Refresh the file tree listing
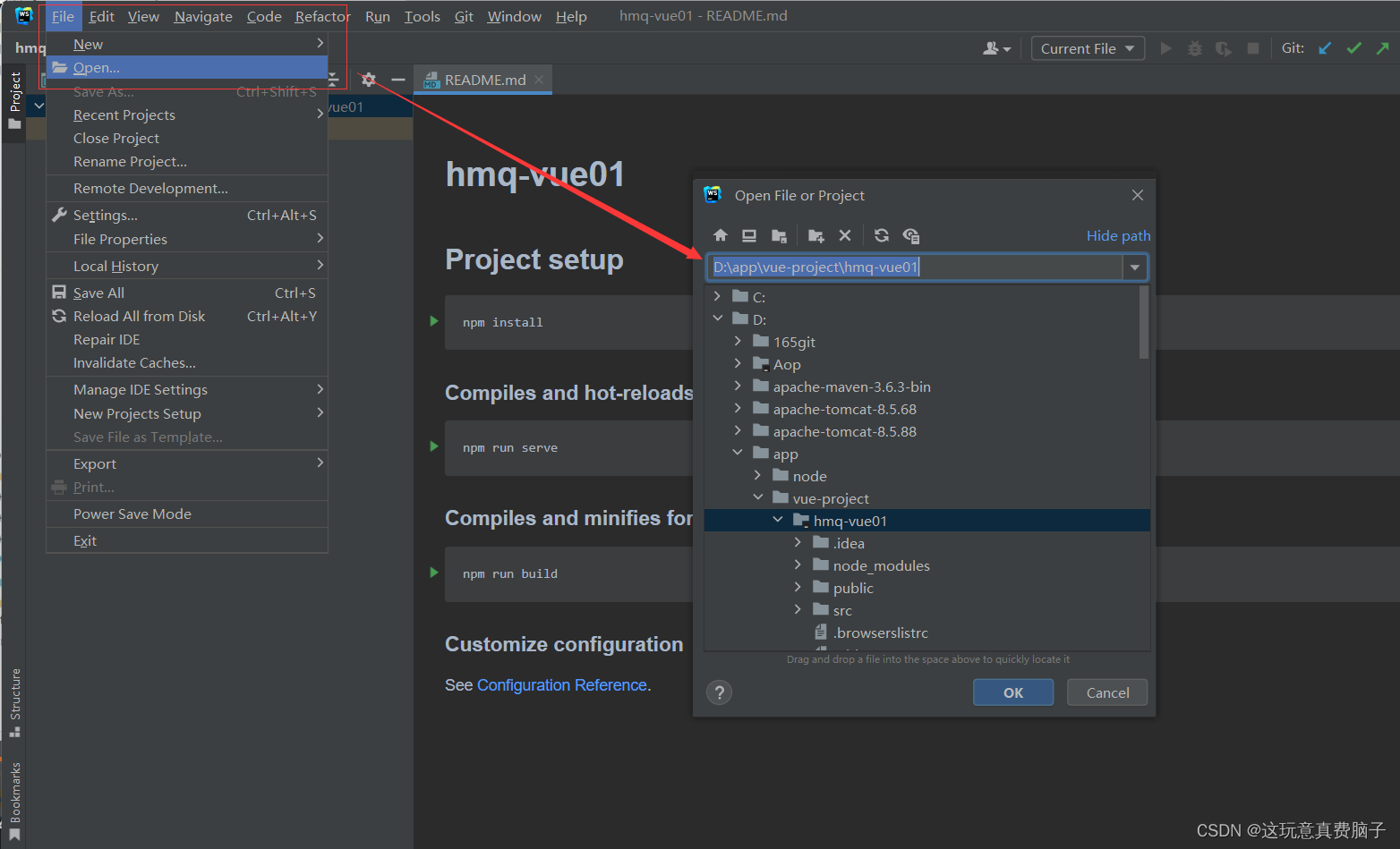This screenshot has width=1400, height=849. pos(882,235)
